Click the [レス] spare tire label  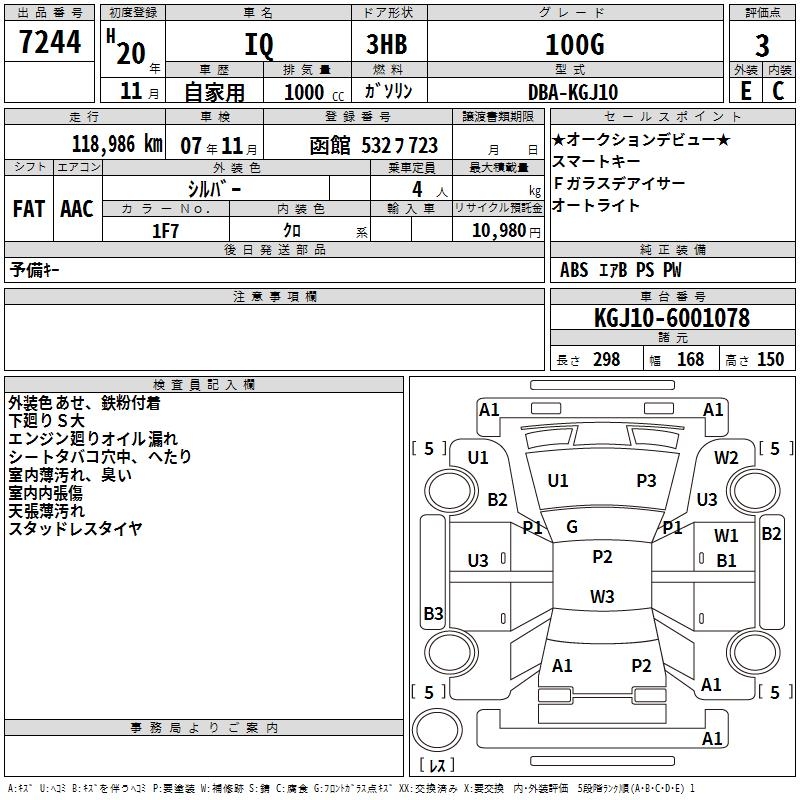[x=437, y=764]
